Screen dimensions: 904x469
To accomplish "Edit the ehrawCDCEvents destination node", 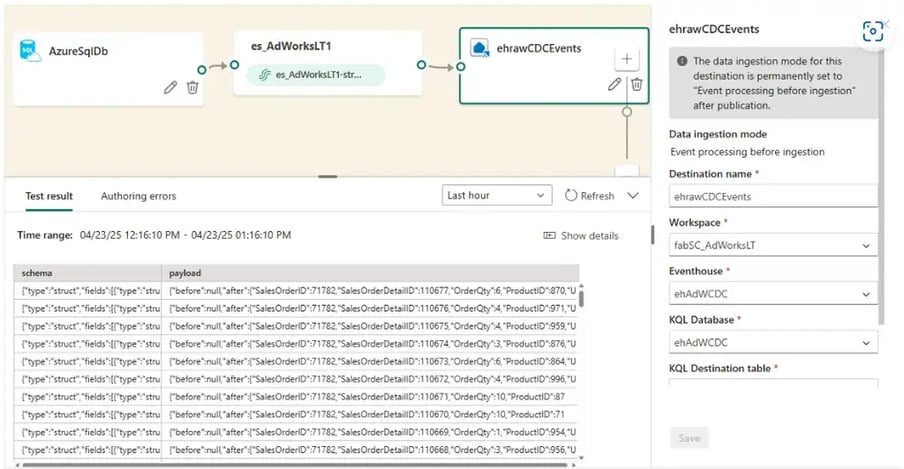I will (615, 84).
